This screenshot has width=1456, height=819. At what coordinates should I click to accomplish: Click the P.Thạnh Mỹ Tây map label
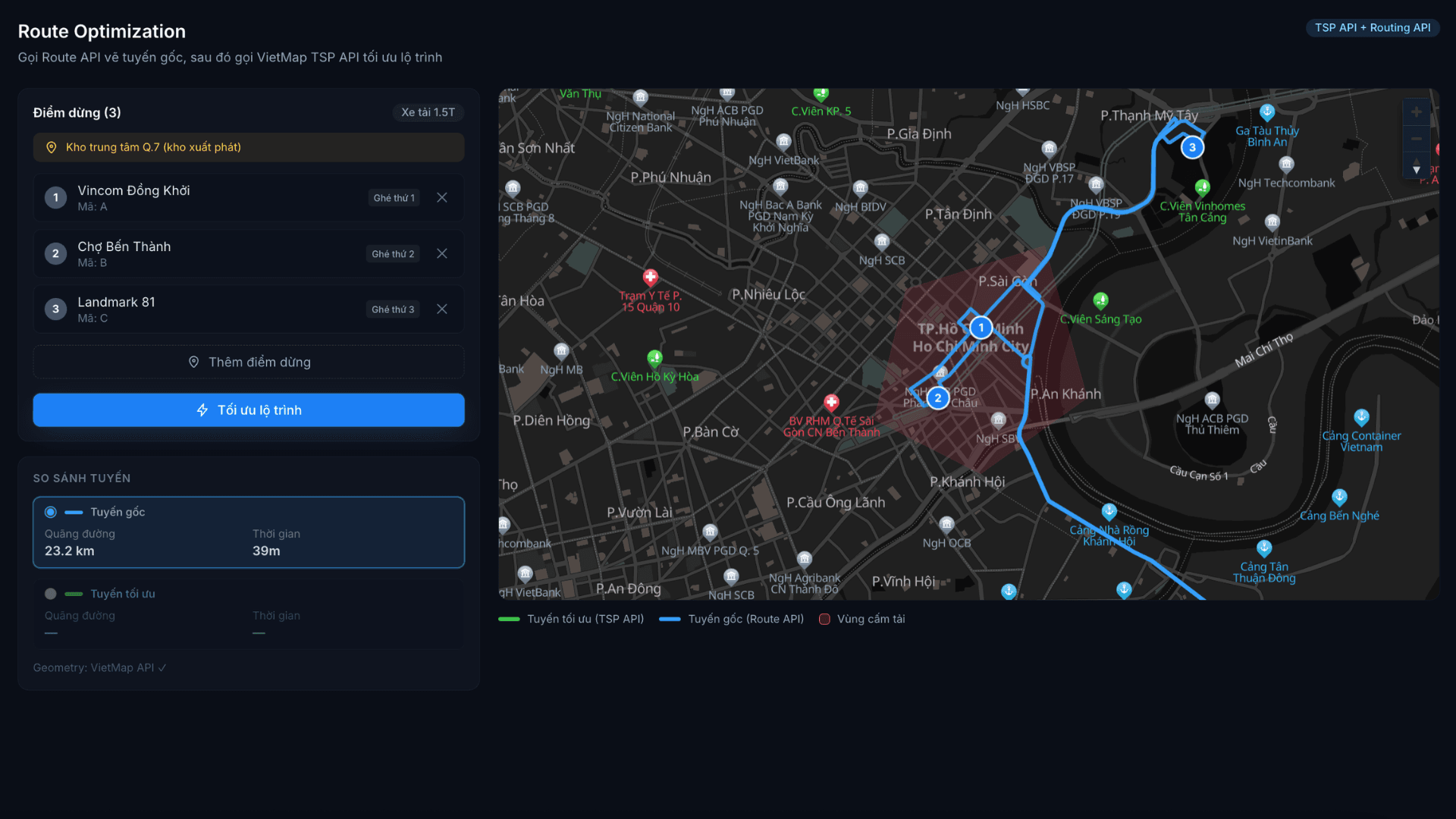pos(1150,116)
